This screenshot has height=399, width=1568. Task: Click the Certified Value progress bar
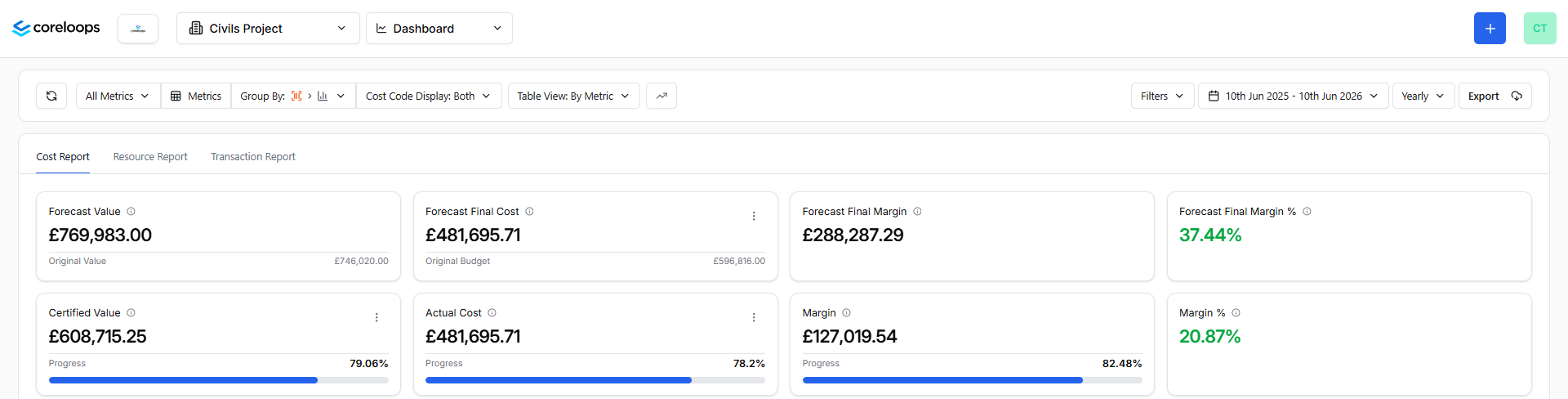tap(218, 380)
